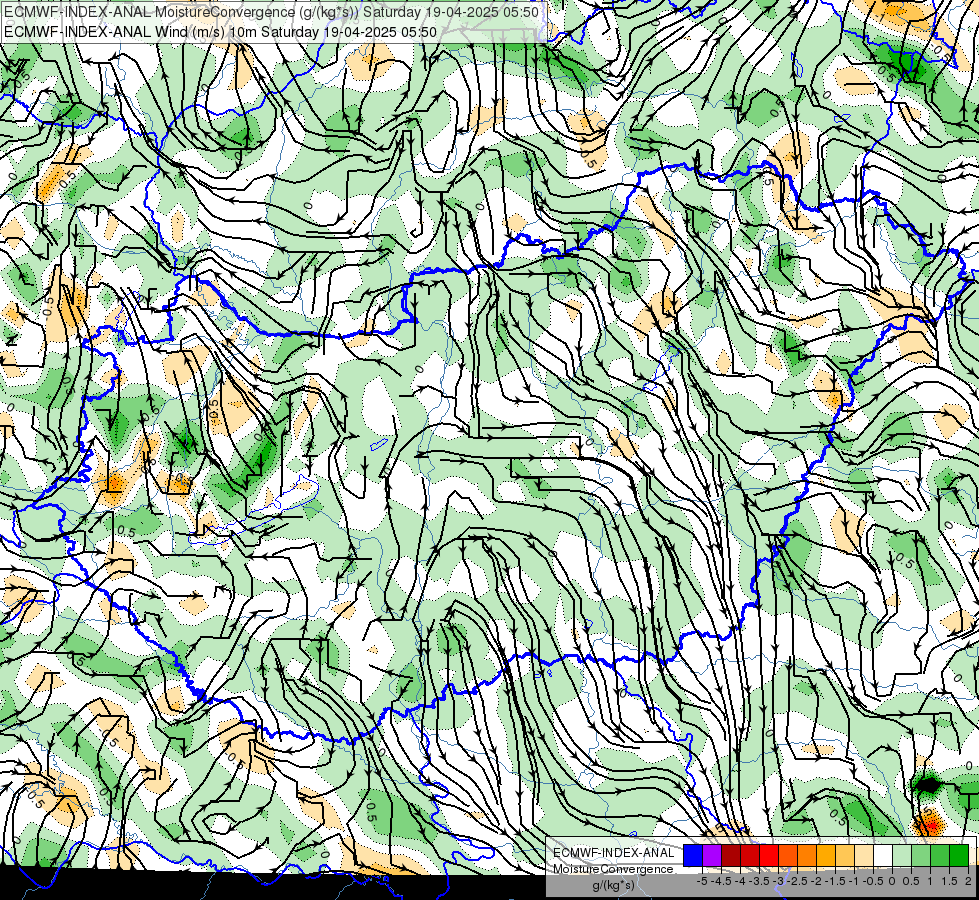Select the pale peach legend swatch
This screenshot has height=900, width=979.
[863, 855]
